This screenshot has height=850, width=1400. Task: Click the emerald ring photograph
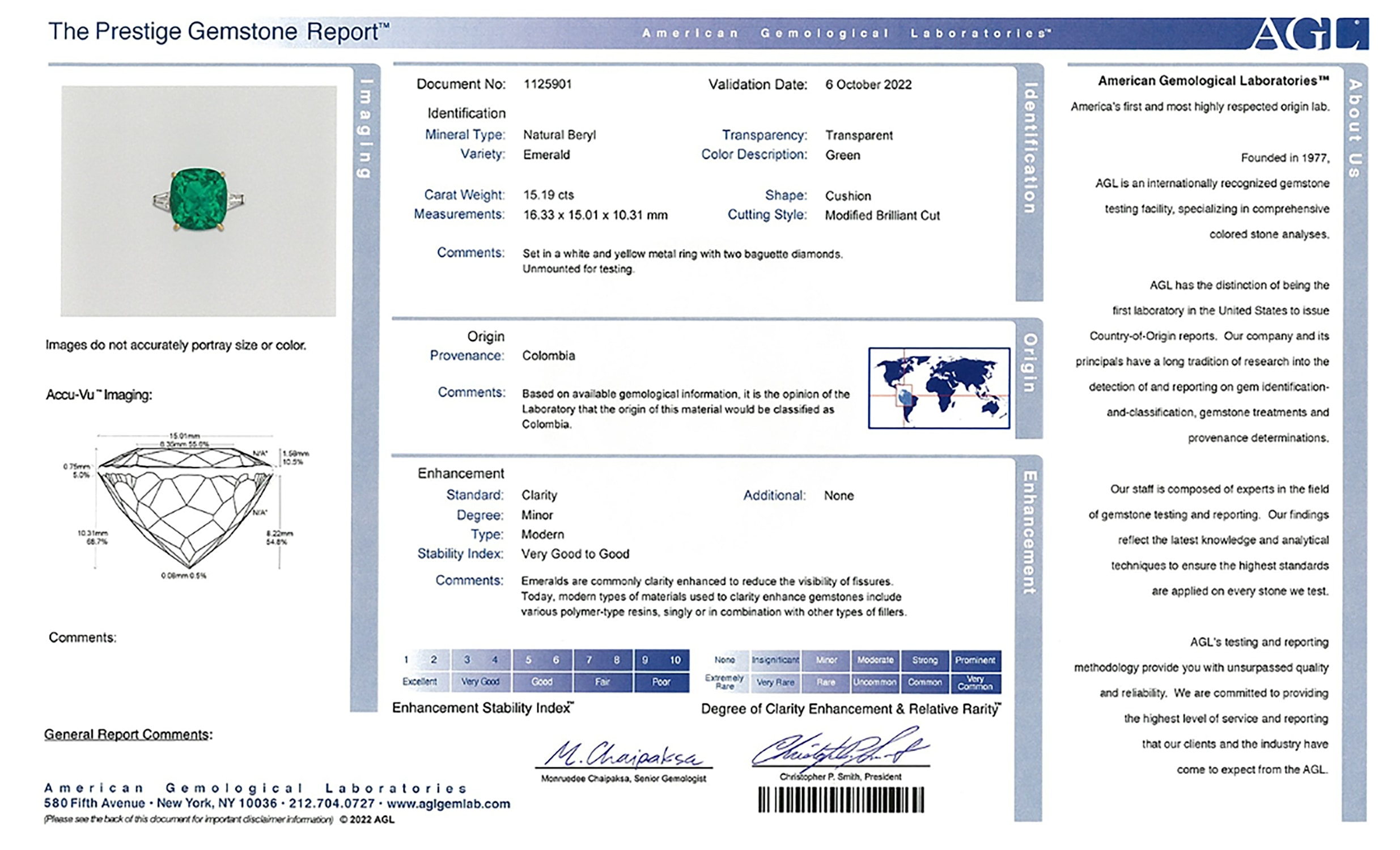198,201
